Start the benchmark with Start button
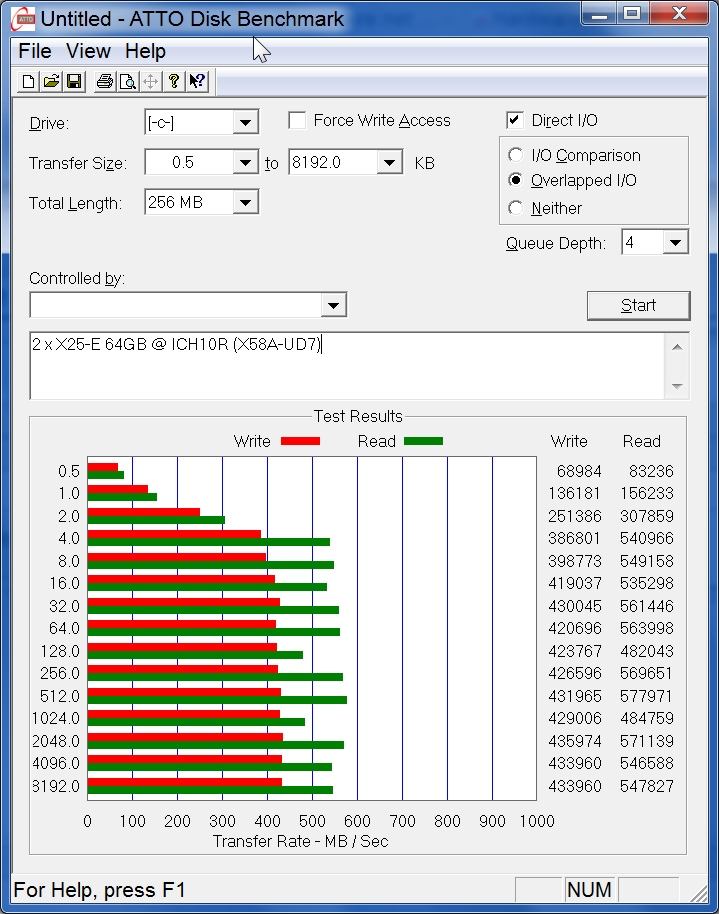719x914 pixels. (639, 305)
